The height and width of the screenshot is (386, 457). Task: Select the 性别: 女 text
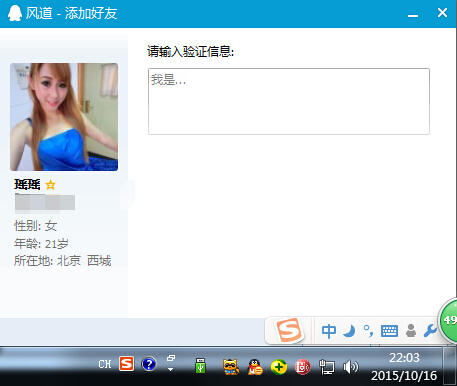35,226
